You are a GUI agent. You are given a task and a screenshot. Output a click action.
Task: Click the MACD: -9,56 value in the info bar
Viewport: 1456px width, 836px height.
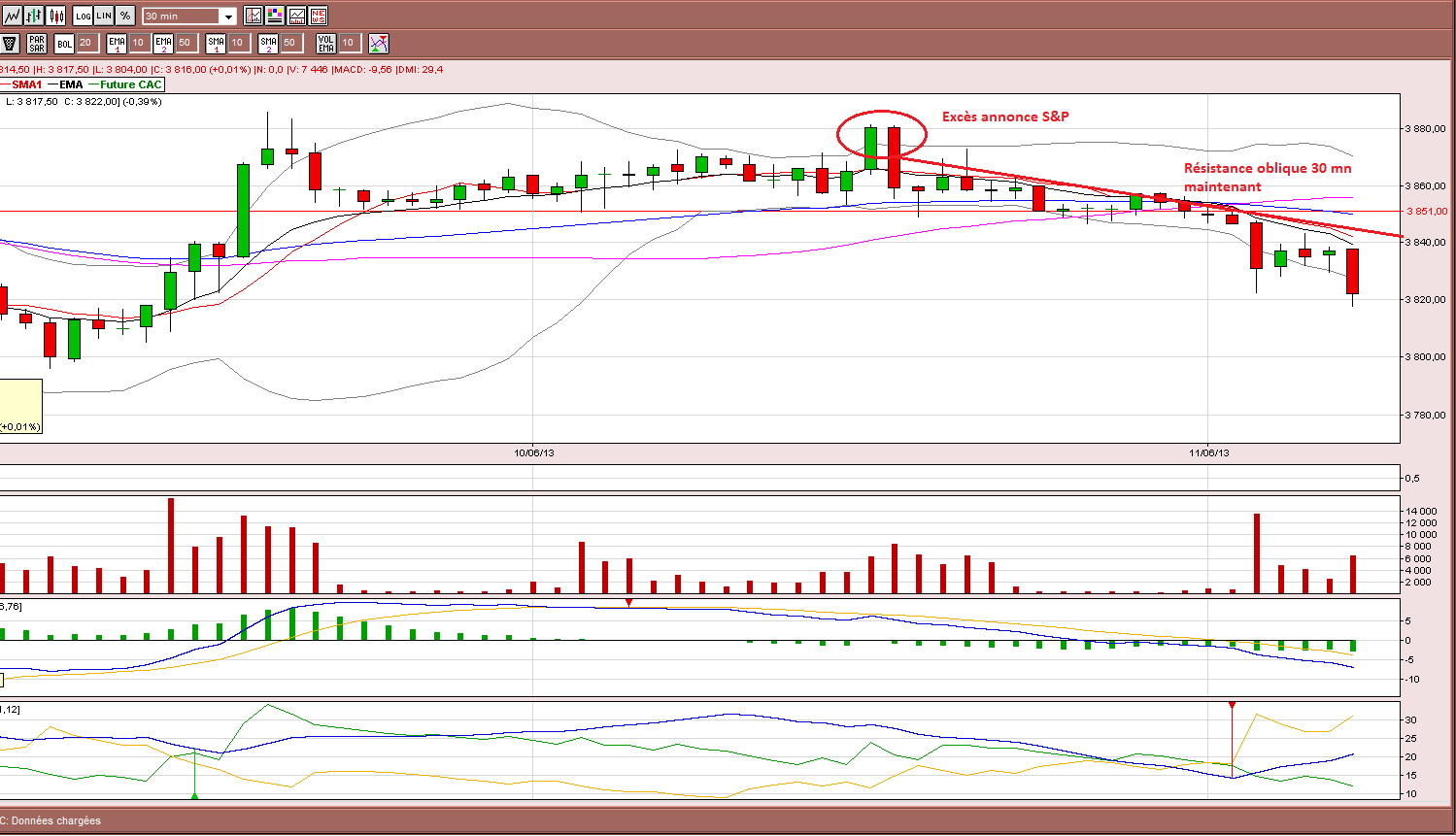click(x=362, y=69)
